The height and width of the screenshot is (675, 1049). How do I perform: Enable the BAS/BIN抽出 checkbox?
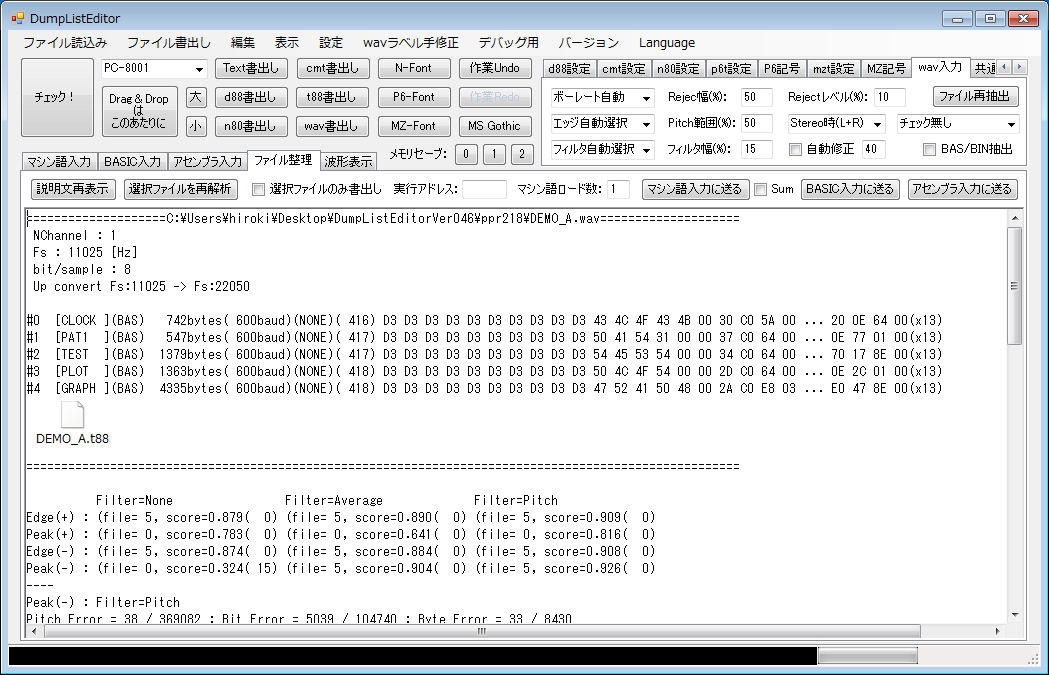click(x=929, y=149)
